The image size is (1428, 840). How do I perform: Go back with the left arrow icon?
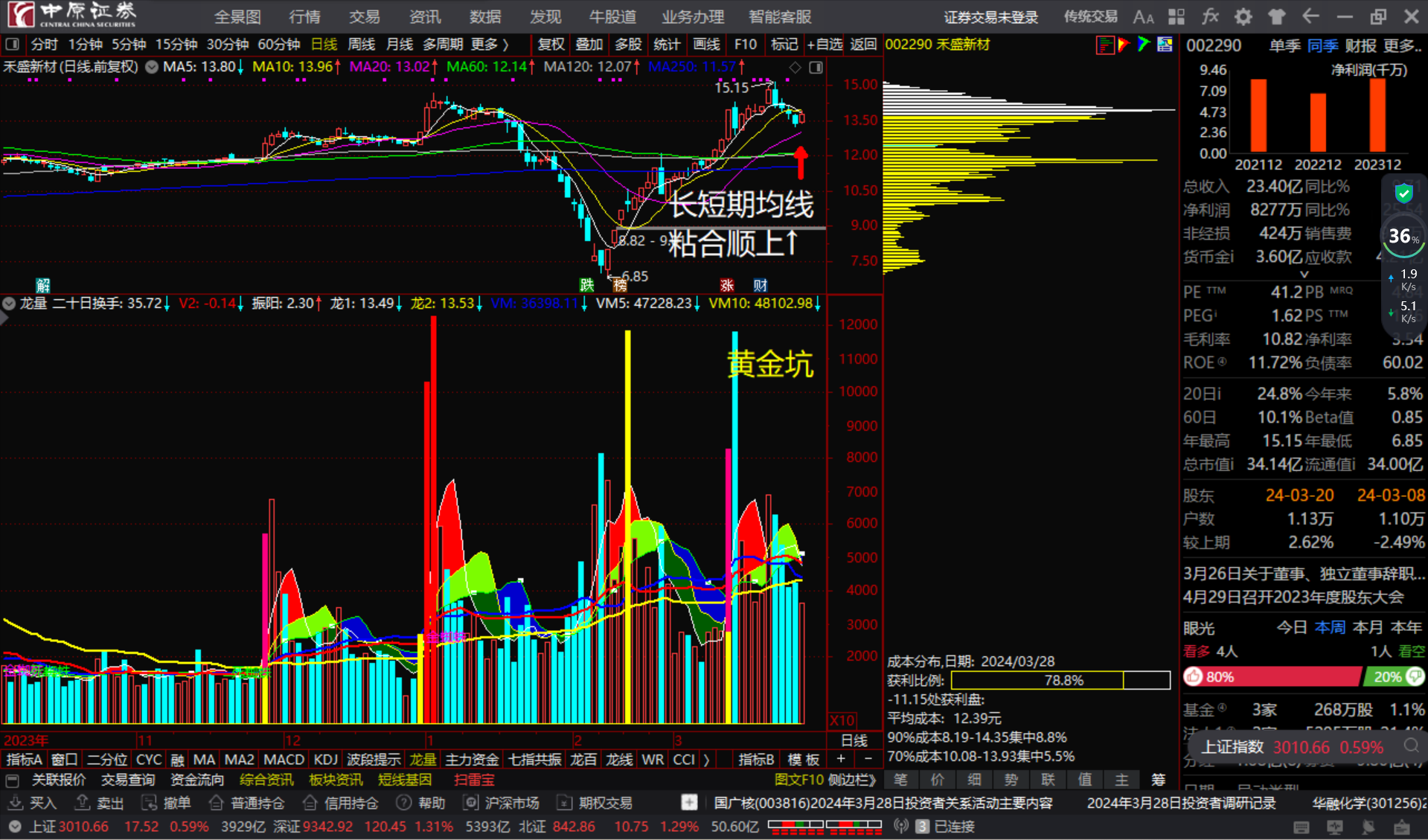(1310, 16)
